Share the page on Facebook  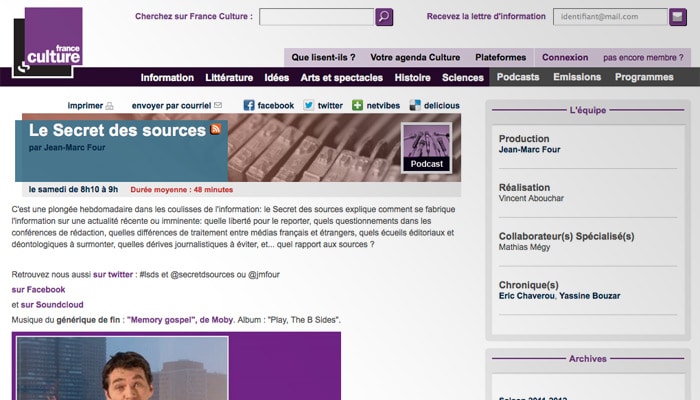[x=268, y=105]
